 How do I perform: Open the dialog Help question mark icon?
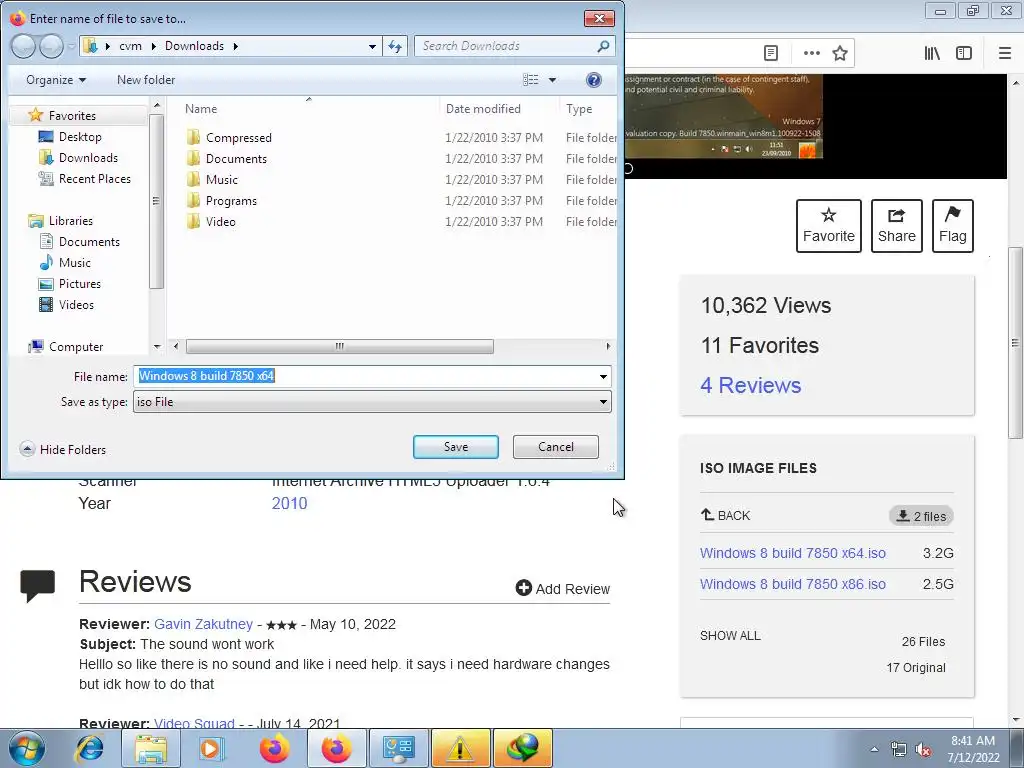point(594,80)
